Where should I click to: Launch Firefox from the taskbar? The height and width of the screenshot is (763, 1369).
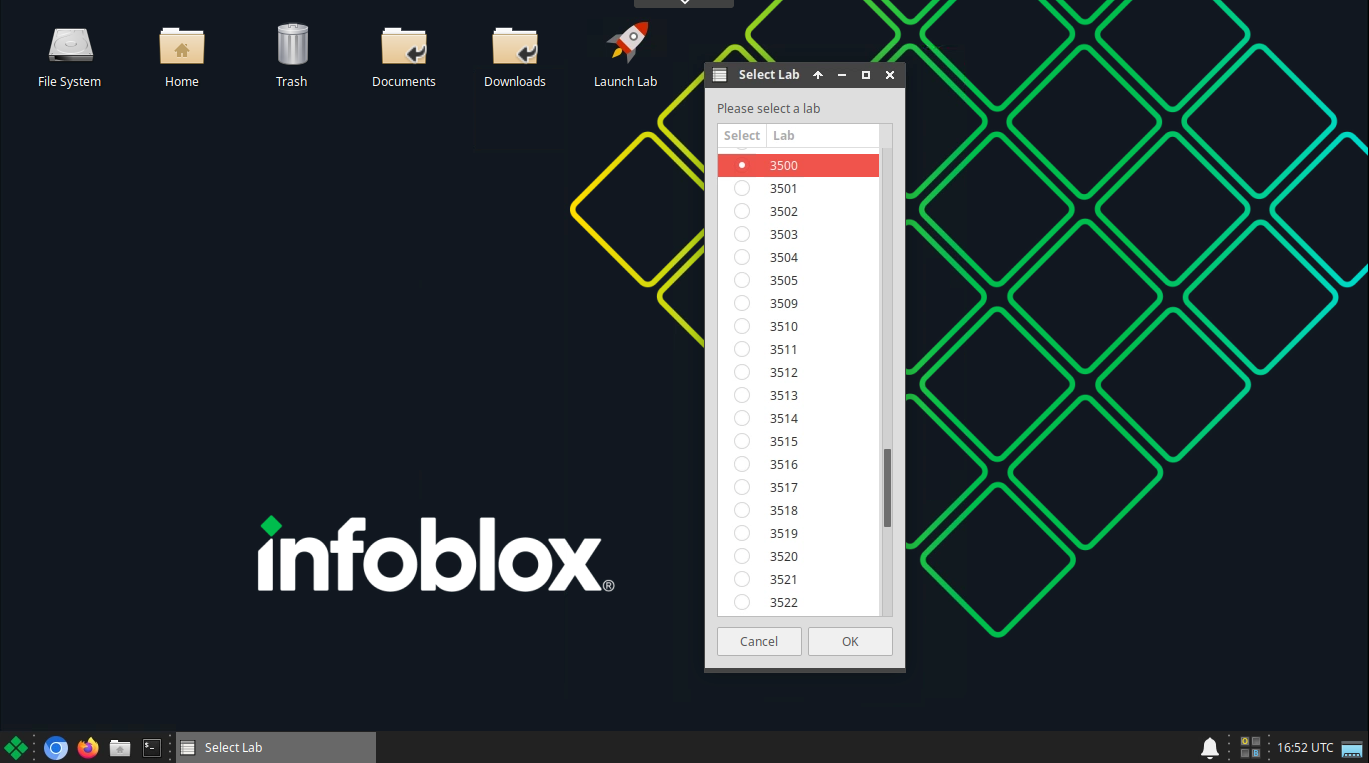point(88,748)
